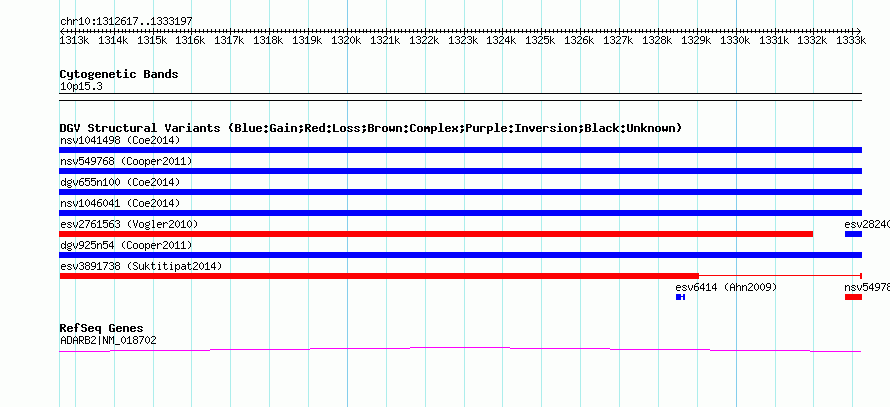Click the truncated esv2824 variant label
This screenshot has height=407, width=890.
click(x=867, y=224)
